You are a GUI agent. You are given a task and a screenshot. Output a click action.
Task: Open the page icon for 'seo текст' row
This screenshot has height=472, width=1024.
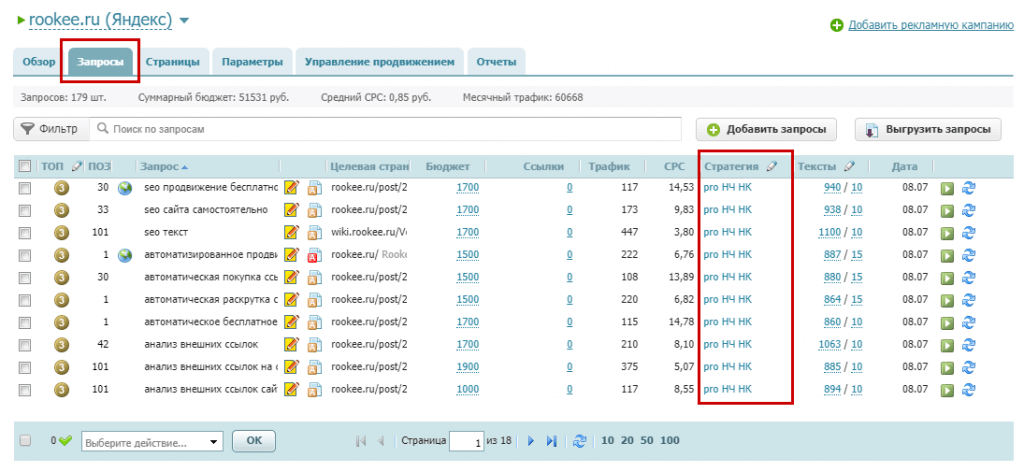click(315, 232)
